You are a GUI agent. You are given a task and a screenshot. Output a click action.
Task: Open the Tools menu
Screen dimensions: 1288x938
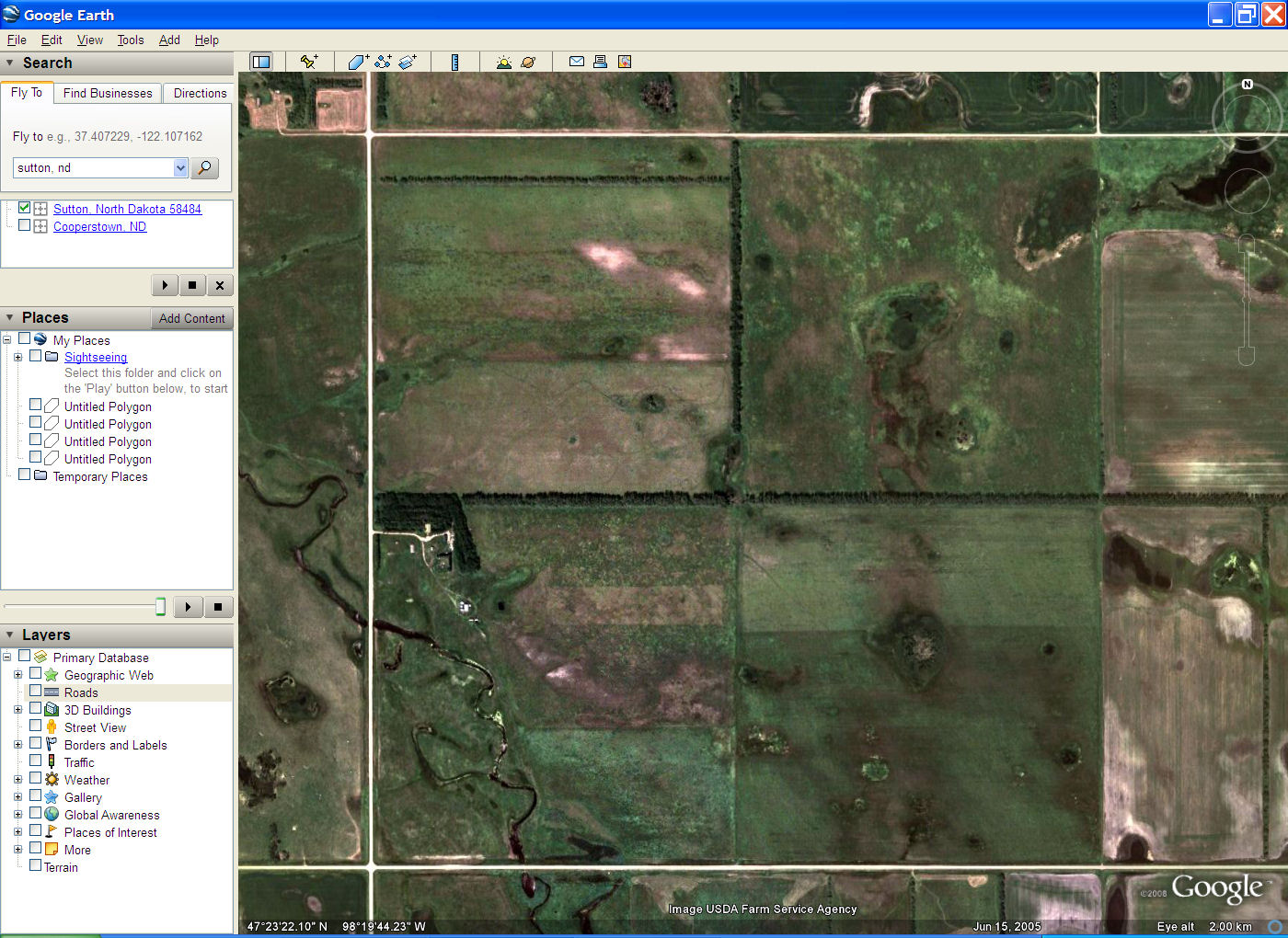[131, 40]
